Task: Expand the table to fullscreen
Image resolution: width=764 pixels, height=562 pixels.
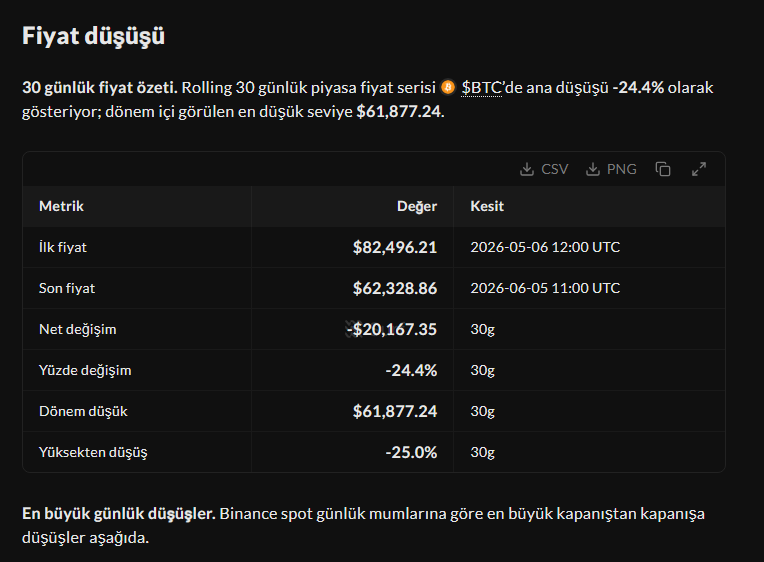Action: [699, 169]
